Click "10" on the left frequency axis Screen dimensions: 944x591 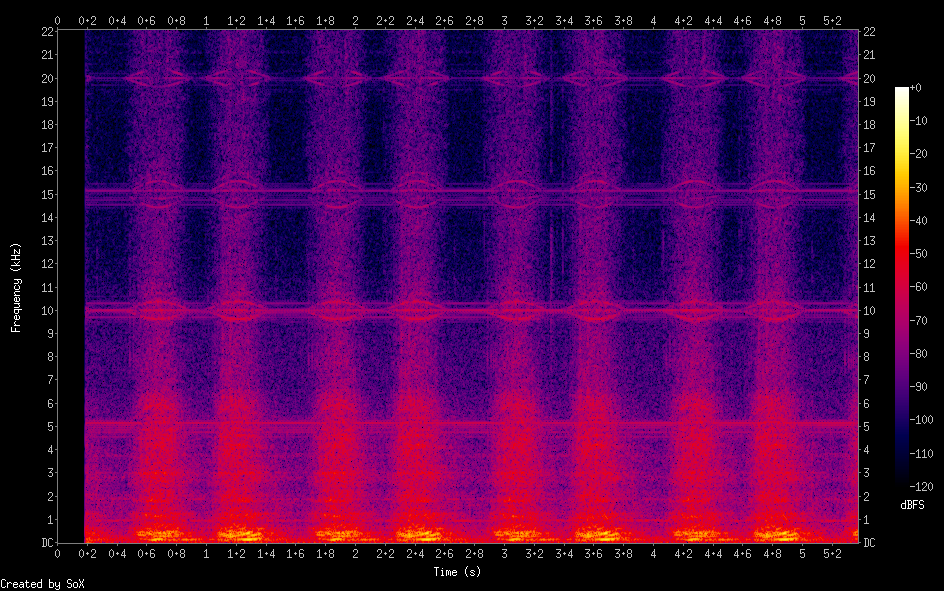(x=48, y=311)
